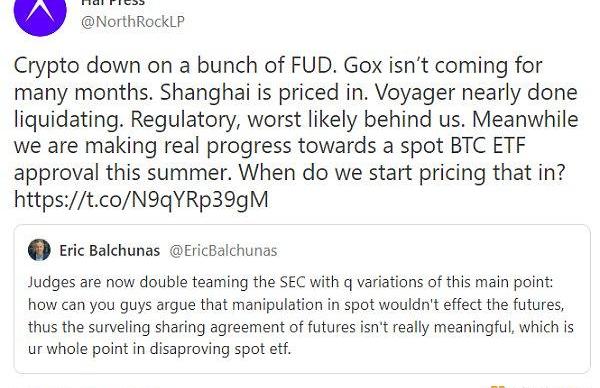Screen dimensions: 600x388
Task: Open the Hal Press display name
Action: (113, 3)
